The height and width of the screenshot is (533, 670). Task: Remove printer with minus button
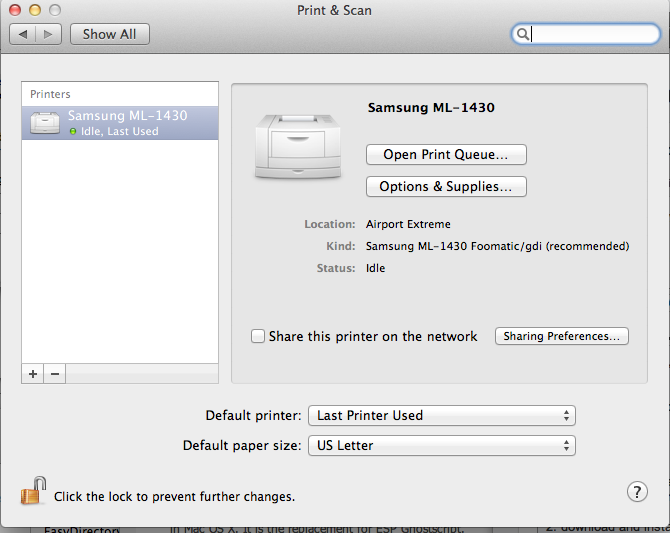click(55, 374)
